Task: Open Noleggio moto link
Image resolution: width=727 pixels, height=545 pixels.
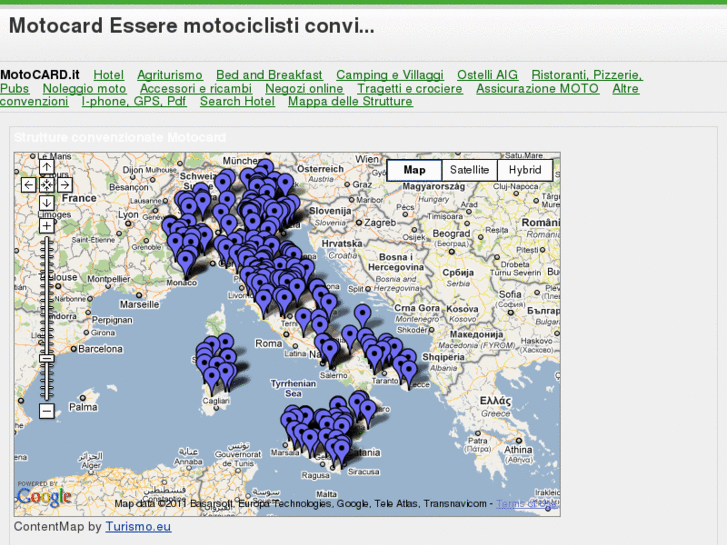Action: coord(84,89)
